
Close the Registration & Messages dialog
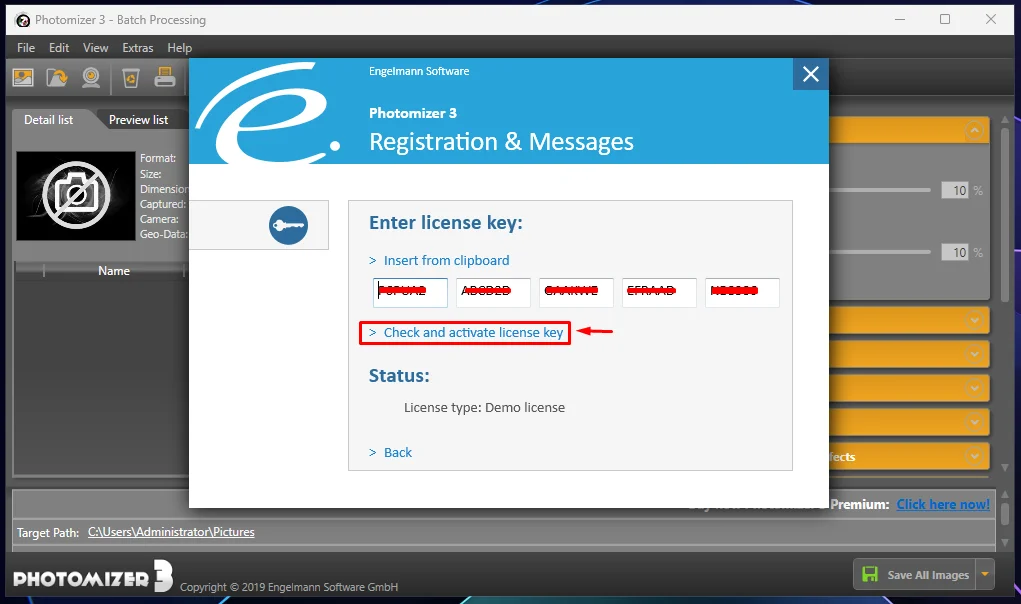click(811, 74)
